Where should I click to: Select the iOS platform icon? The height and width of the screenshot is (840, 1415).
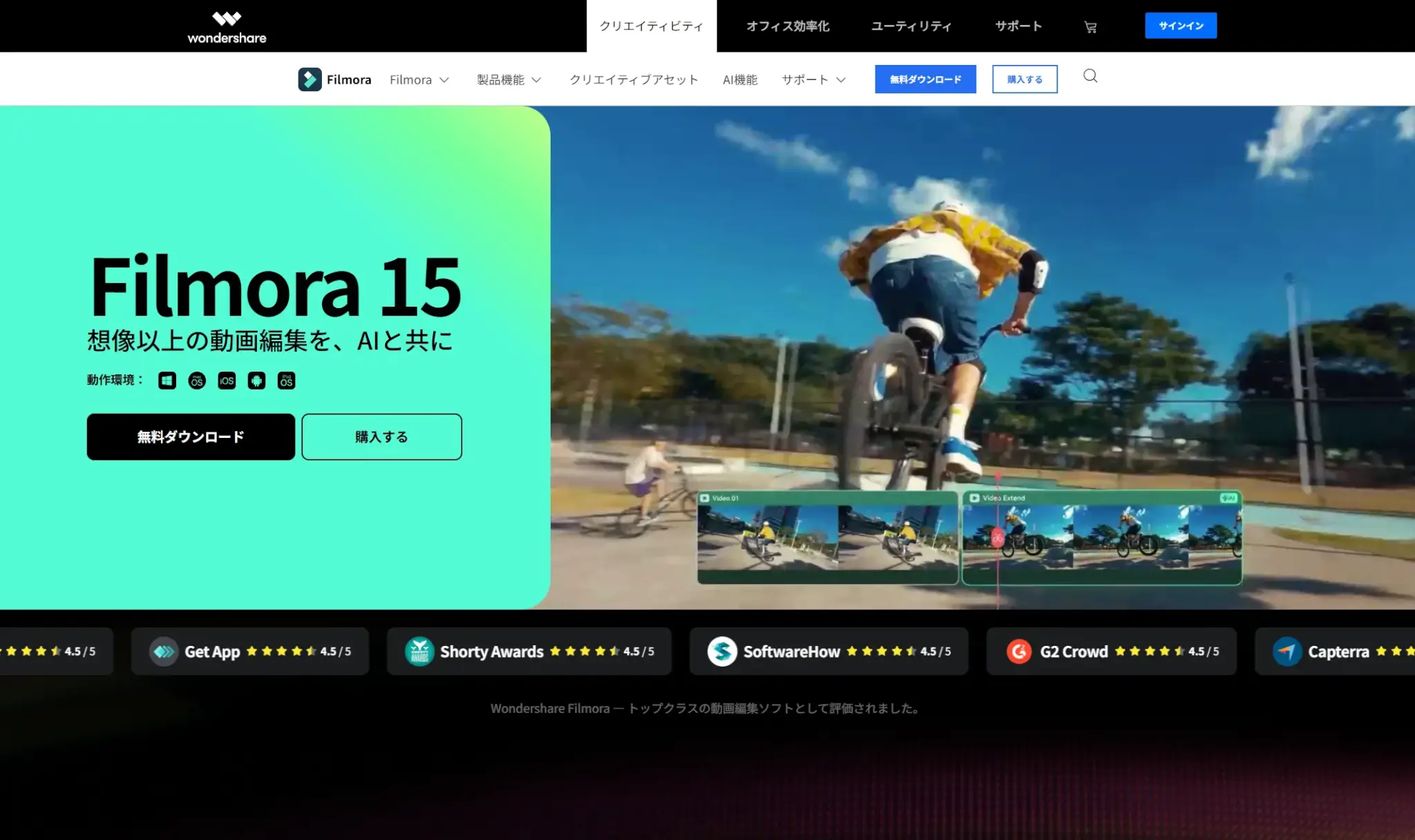(227, 381)
